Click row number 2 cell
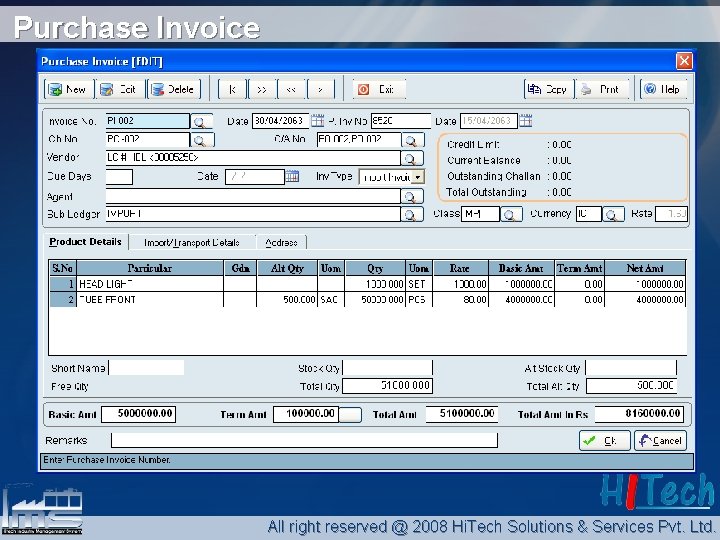The height and width of the screenshot is (540, 720). pyautogui.click(x=63, y=300)
